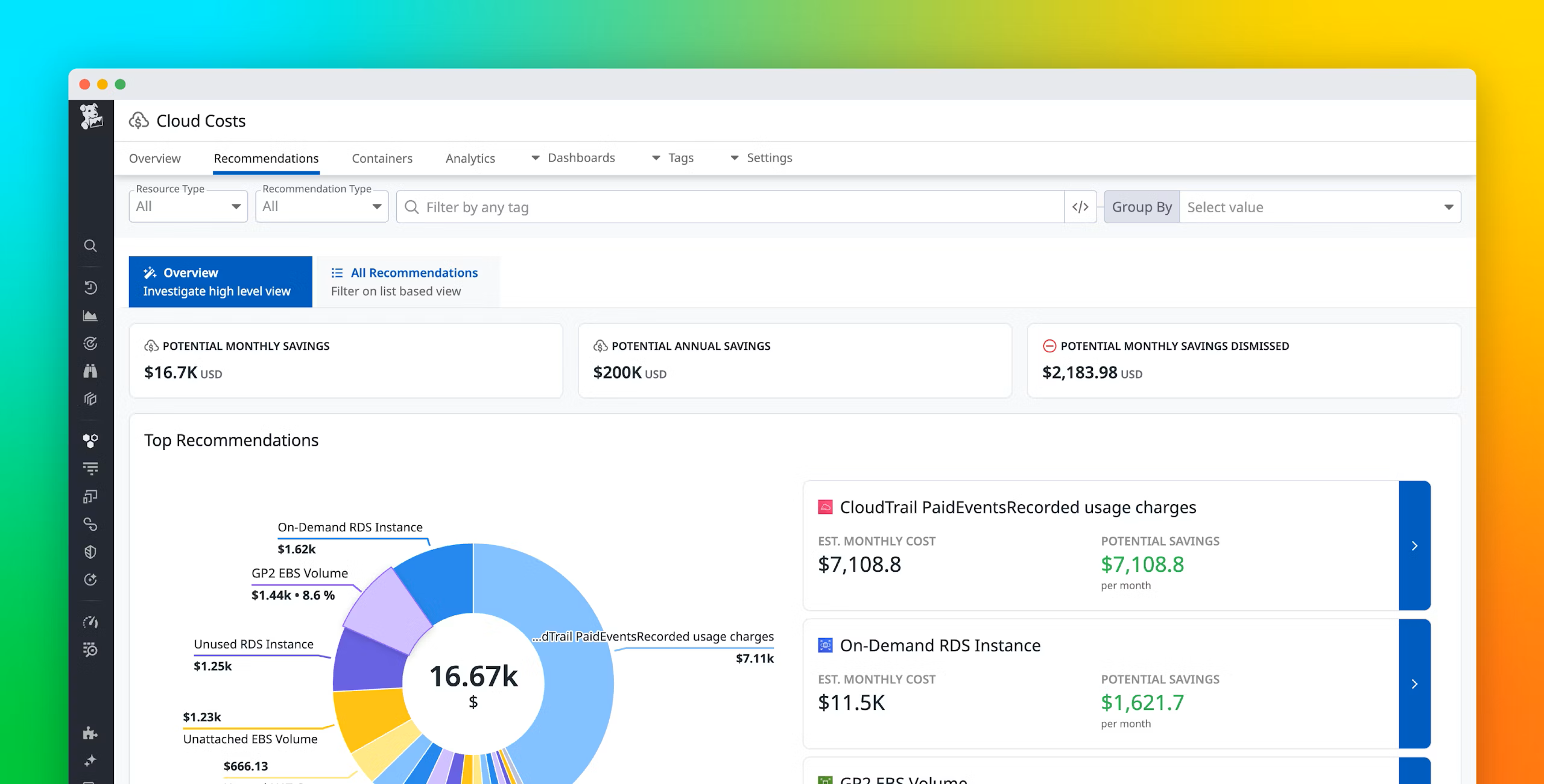Viewport: 1544px width, 784px height.
Task: Switch to the Containers tab
Action: point(382,157)
